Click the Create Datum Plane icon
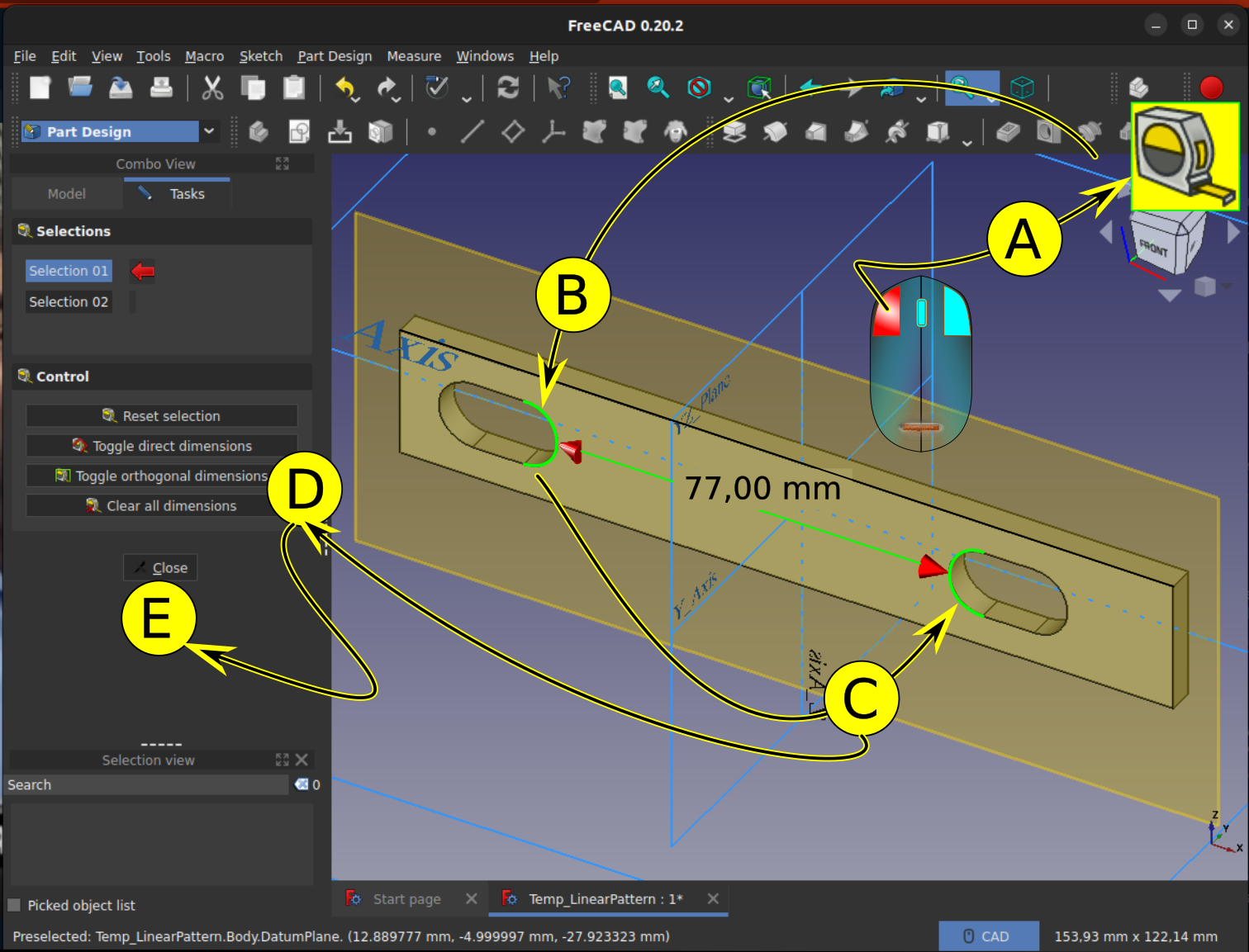 click(x=513, y=132)
